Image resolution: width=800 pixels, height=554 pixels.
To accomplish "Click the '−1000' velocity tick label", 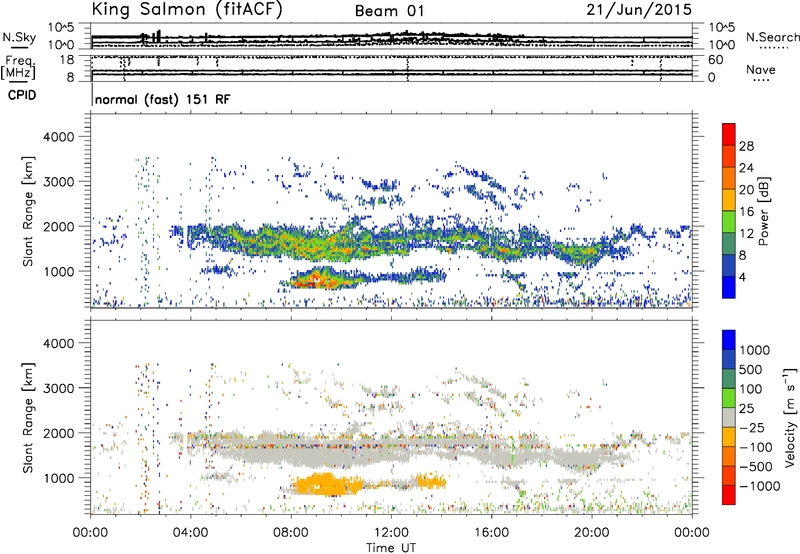I will 760,486.
